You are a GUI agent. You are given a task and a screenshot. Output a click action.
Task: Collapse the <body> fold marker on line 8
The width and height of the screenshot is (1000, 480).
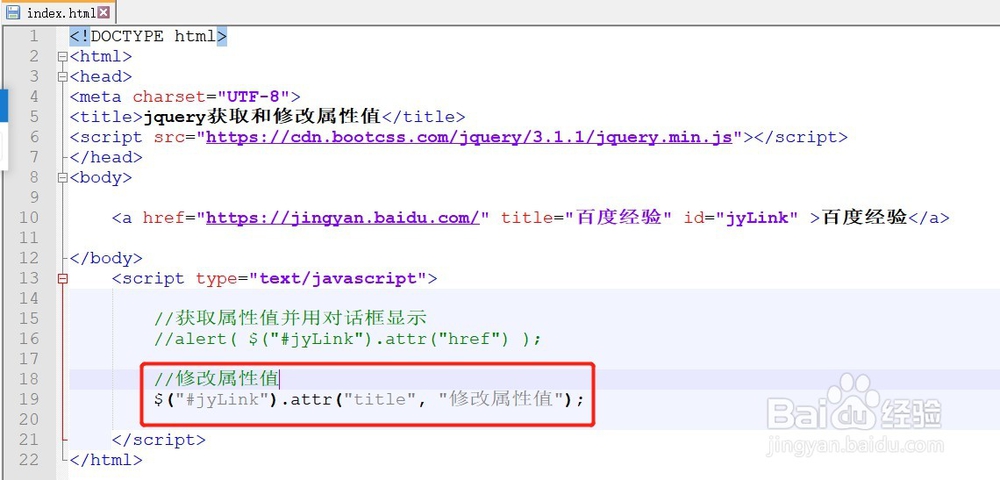tap(62, 178)
